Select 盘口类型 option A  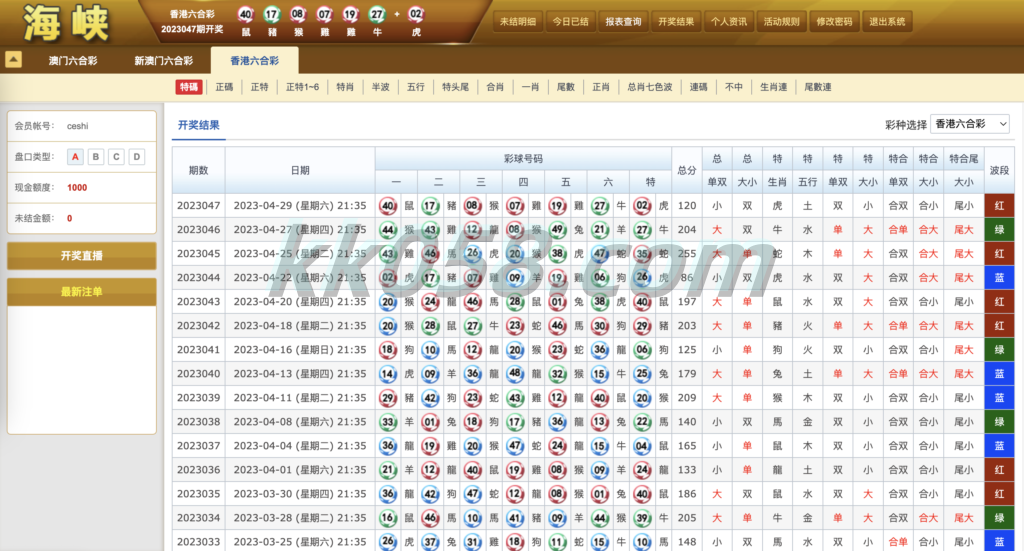(75, 157)
